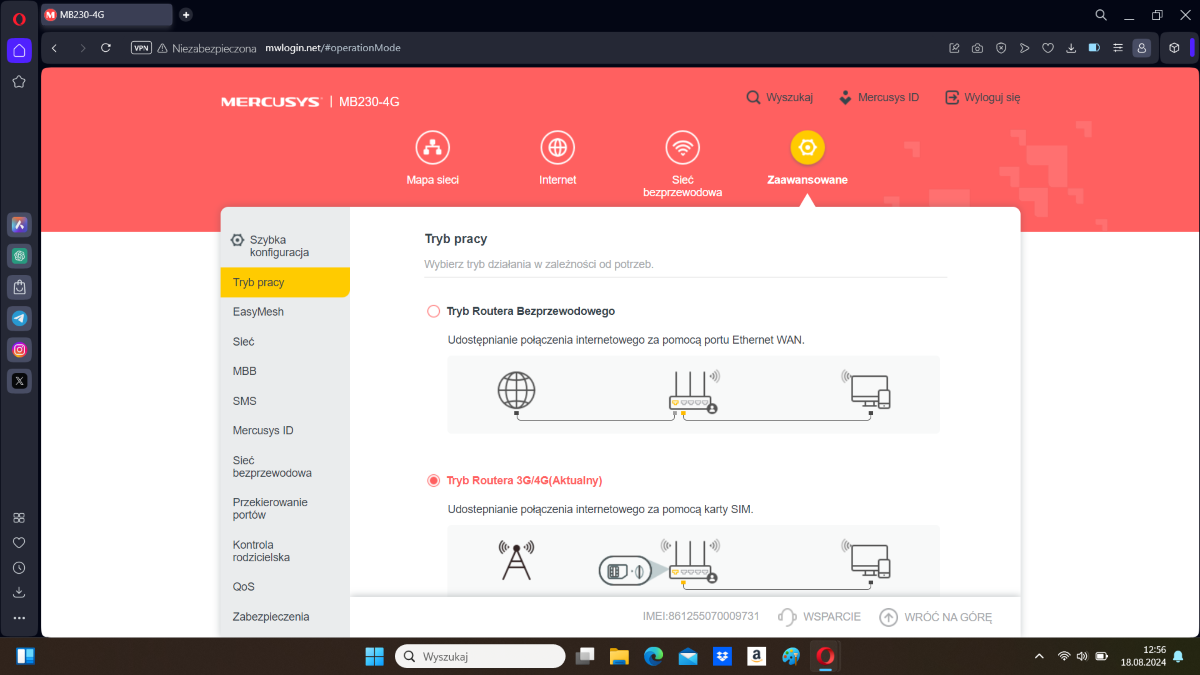Open Instagram in Opera sidebar

pos(19,349)
